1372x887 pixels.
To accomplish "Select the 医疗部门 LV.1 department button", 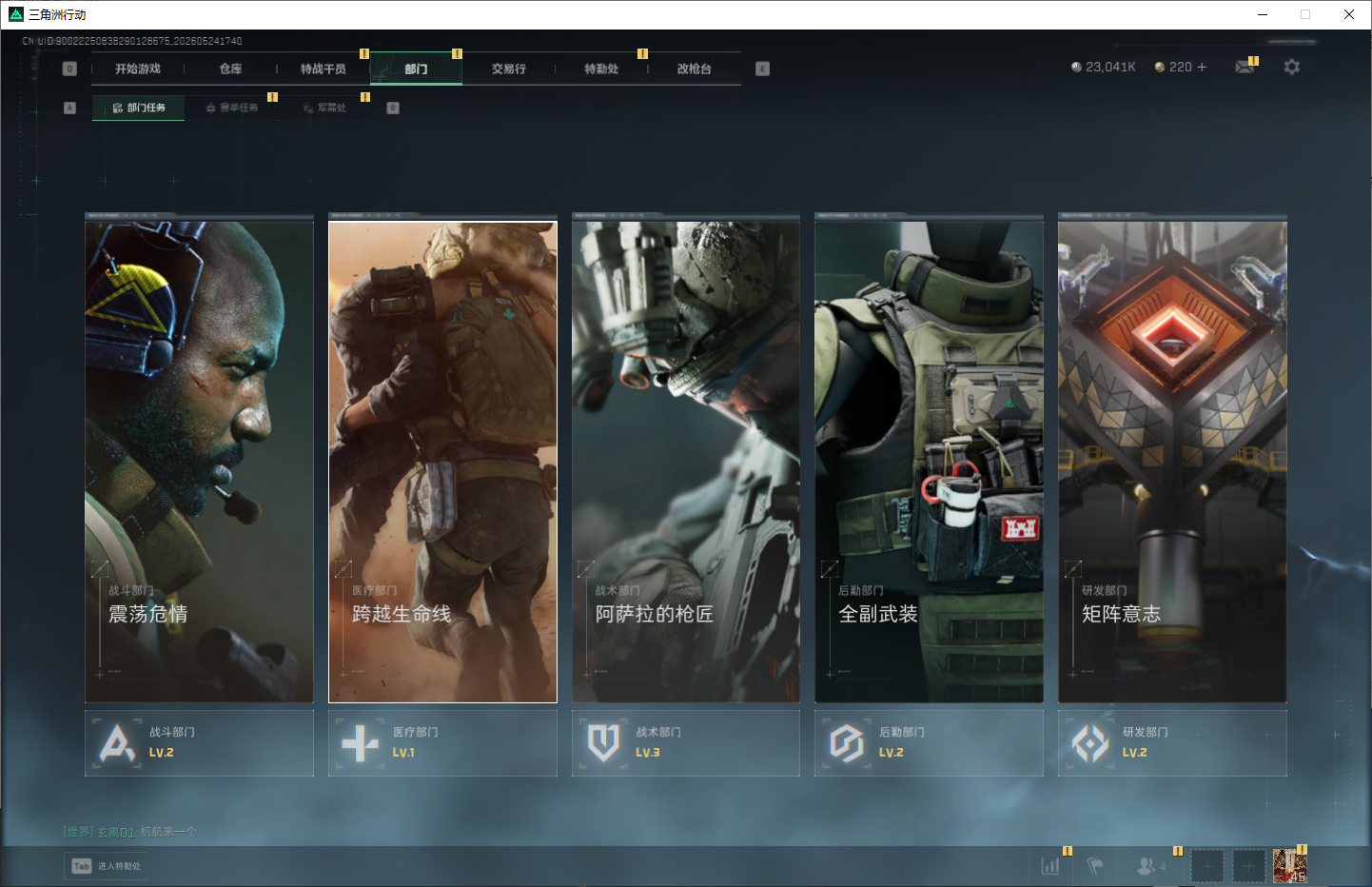I will [442, 742].
